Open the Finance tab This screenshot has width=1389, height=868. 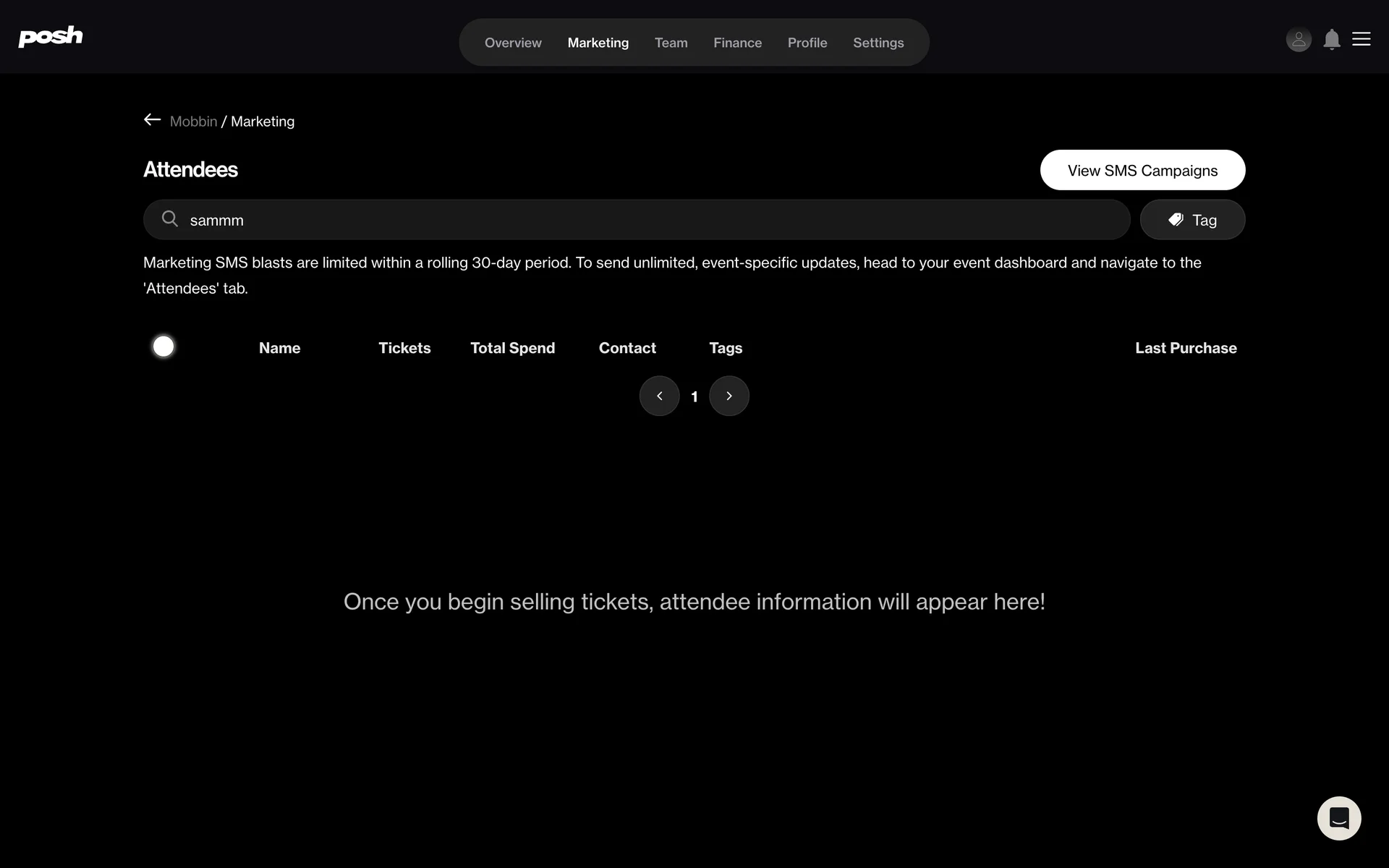737,43
